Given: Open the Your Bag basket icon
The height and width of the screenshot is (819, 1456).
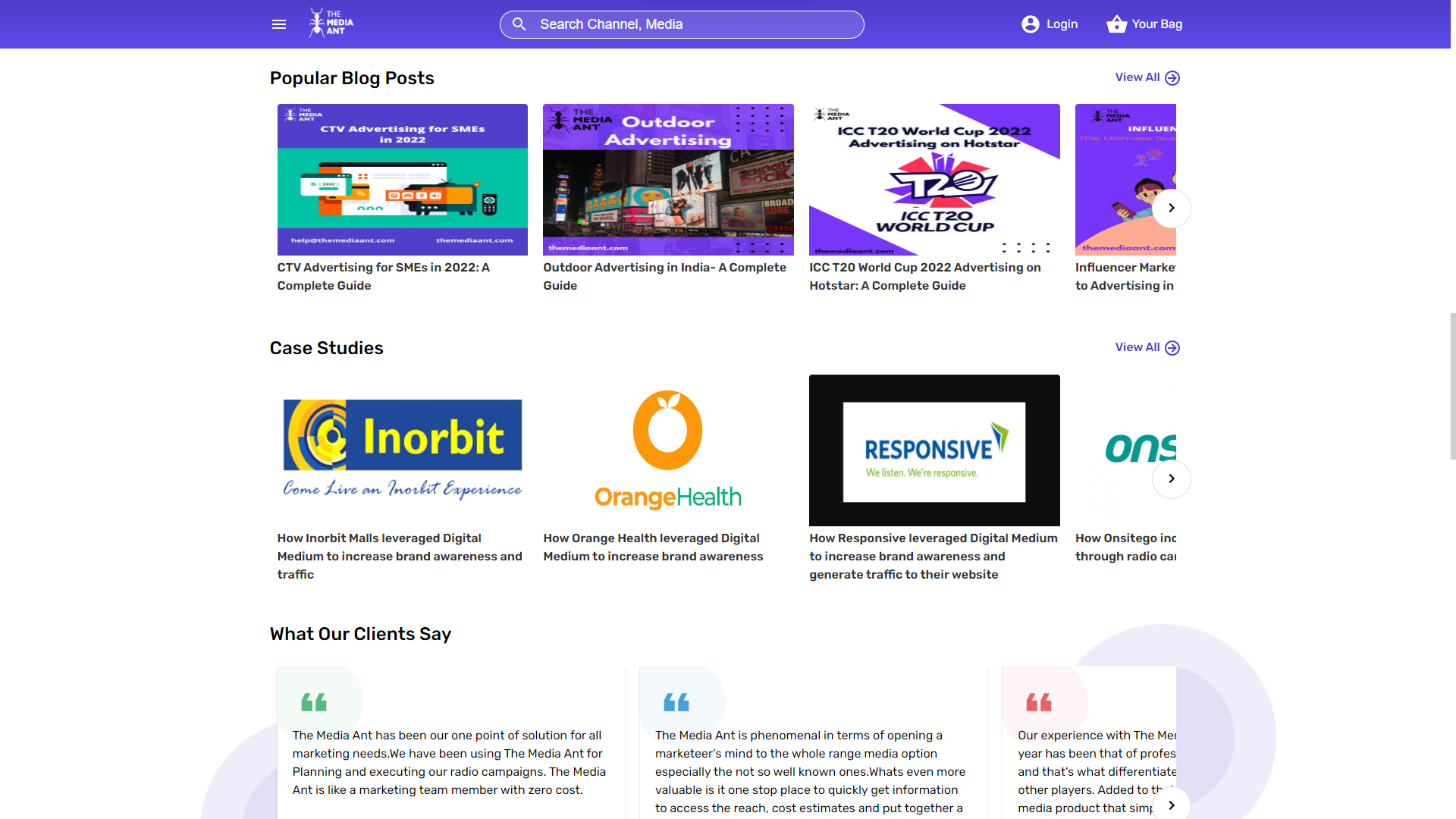Looking at the screenshot, I should pyautogui.click(x=1116, y=24).
